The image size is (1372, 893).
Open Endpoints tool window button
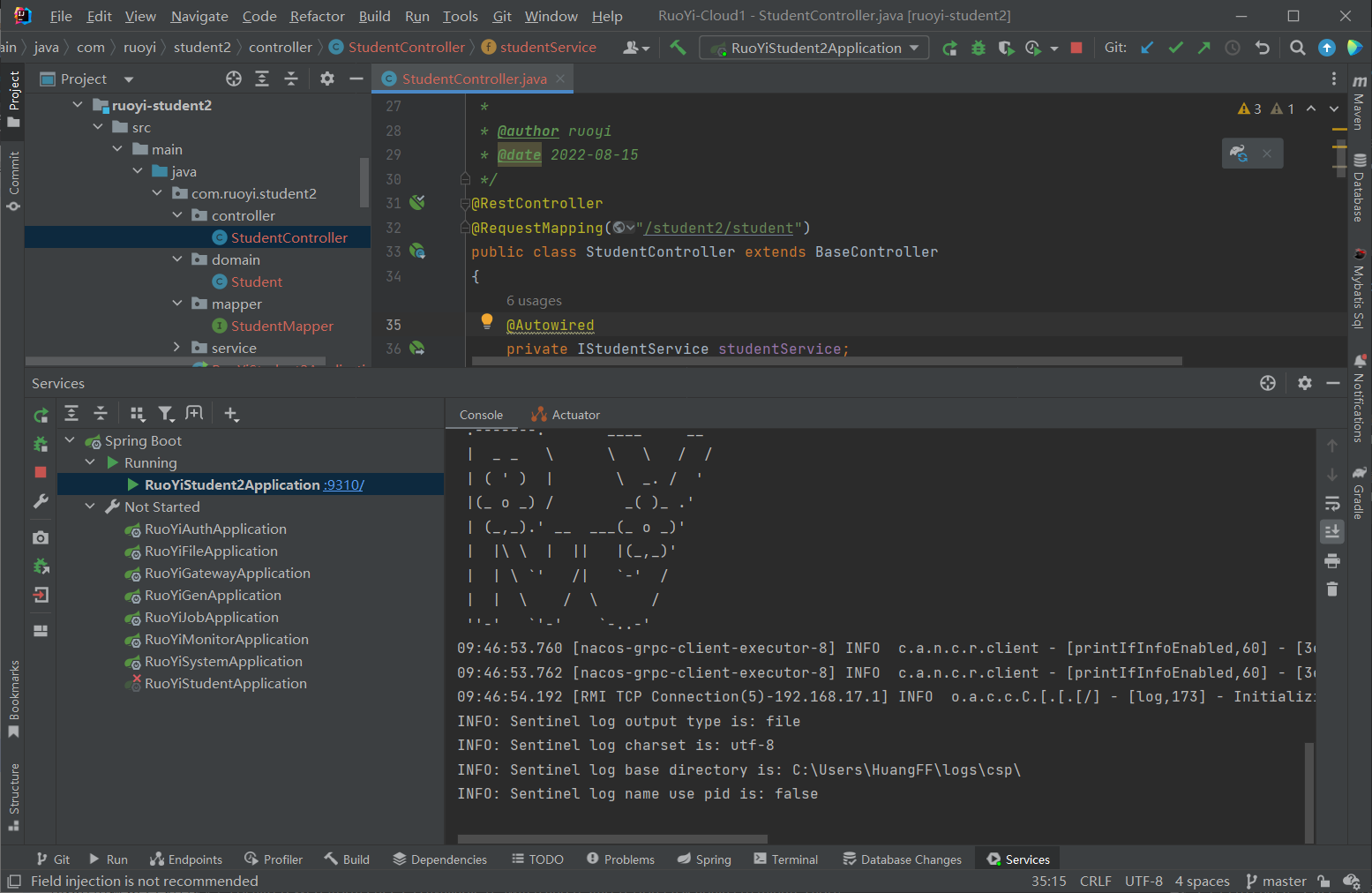click(x=186, y=859)
